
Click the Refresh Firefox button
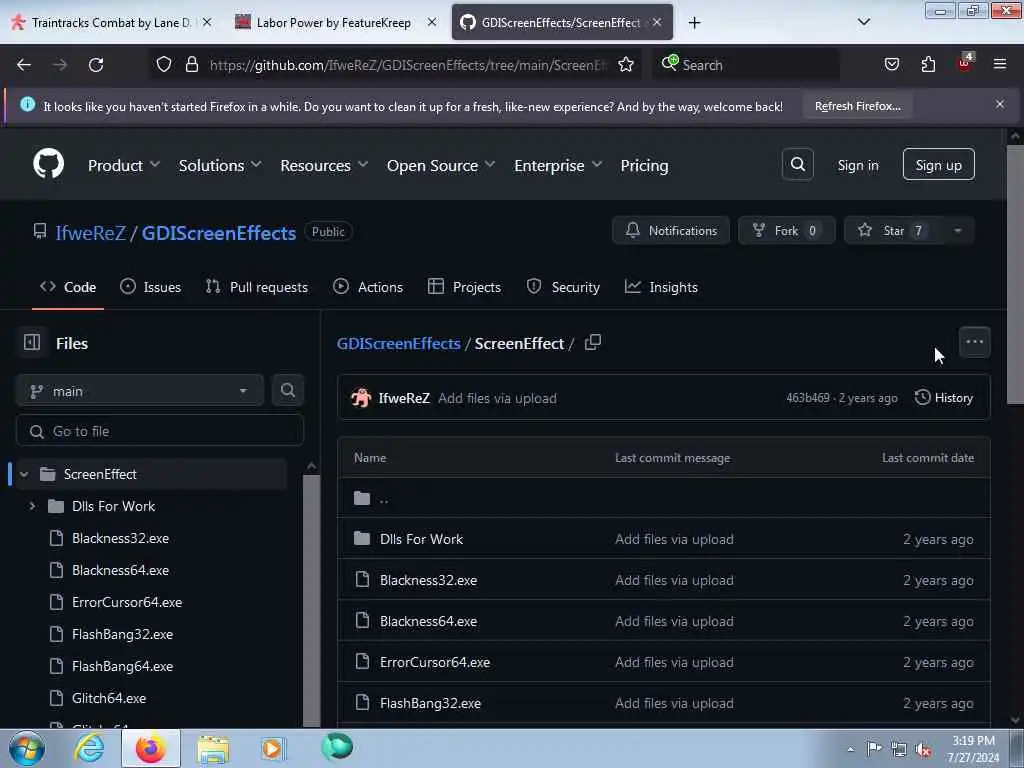[857, 106]
